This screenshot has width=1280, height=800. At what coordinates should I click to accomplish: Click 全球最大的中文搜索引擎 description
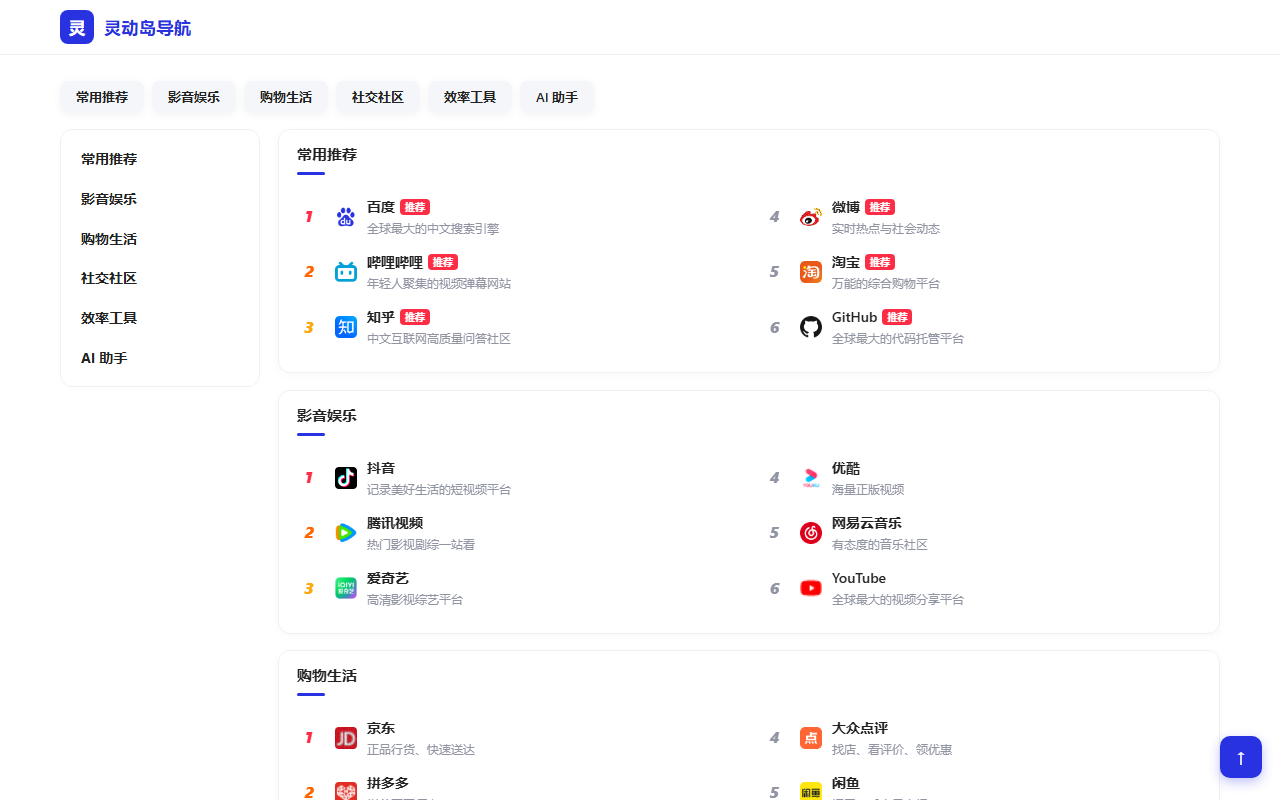(433, 229)
